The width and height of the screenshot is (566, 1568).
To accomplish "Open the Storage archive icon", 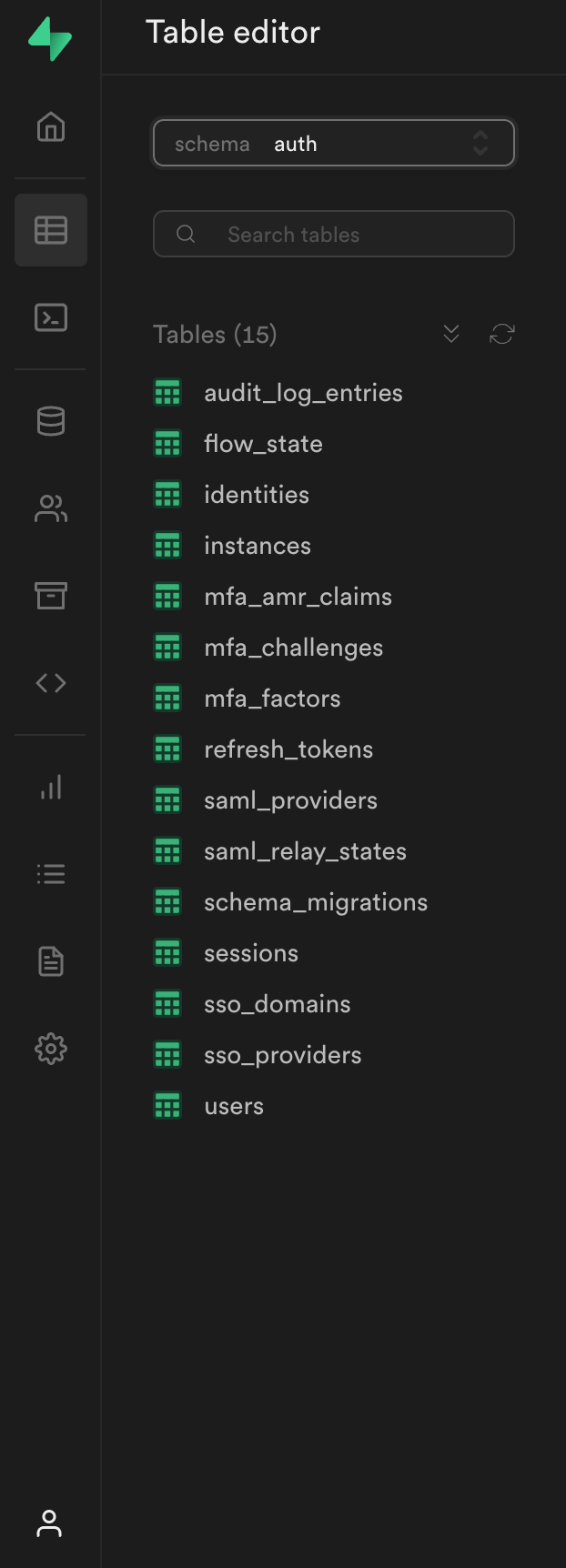I will [51, 596].
